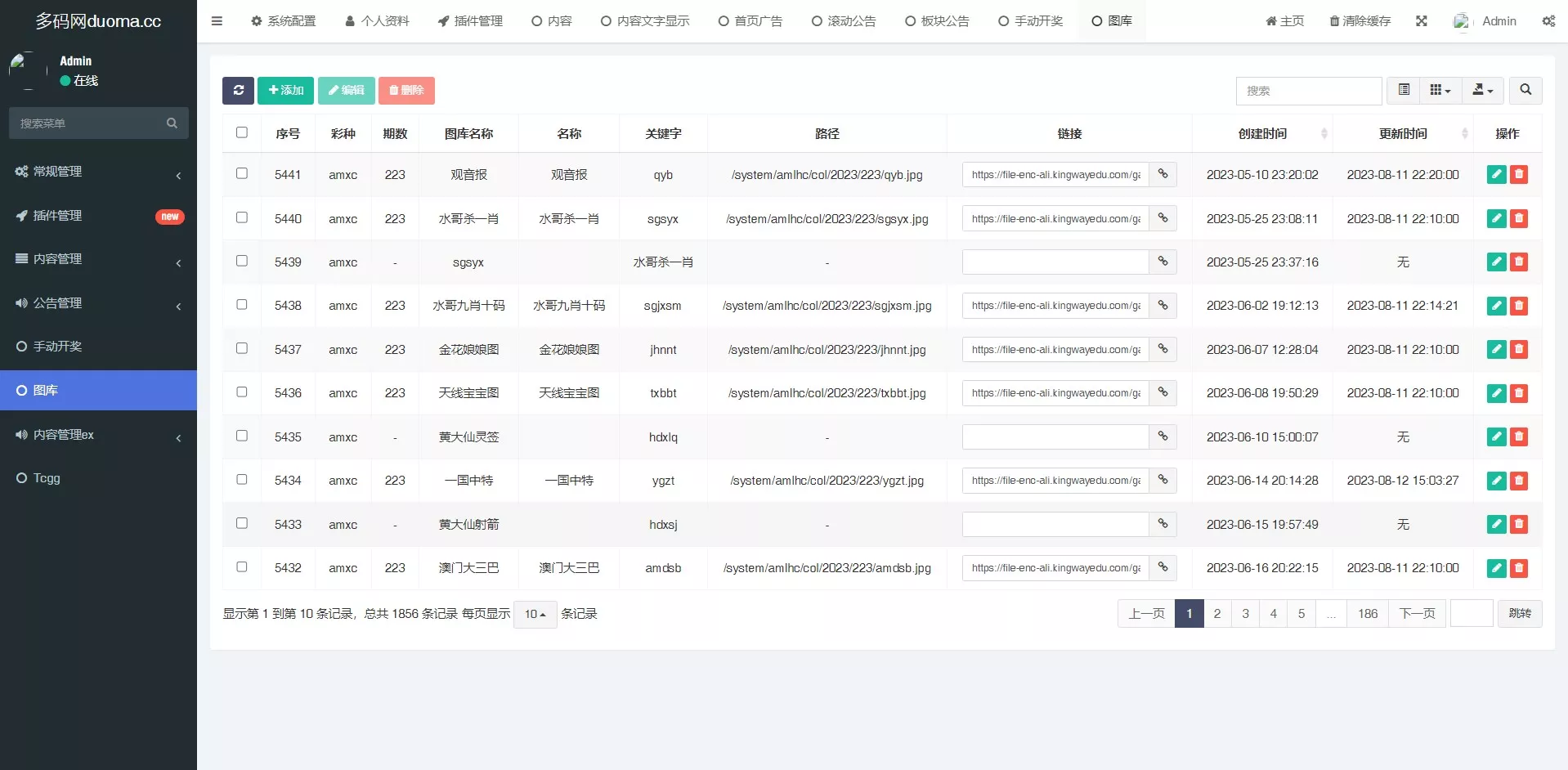1568x770 pixels.
Task: Go to page 186 in pagination
Action: [1366, 613]
